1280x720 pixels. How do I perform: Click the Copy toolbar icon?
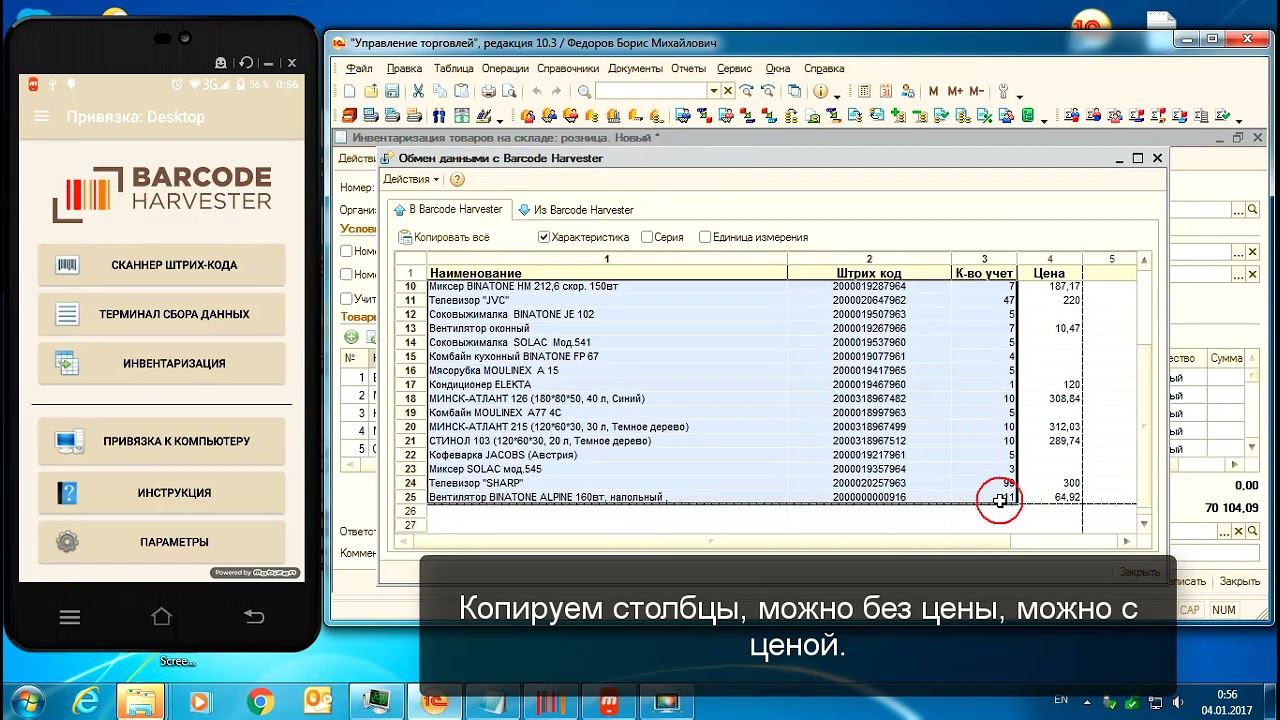pyautogui.click(x=439, y=91)
